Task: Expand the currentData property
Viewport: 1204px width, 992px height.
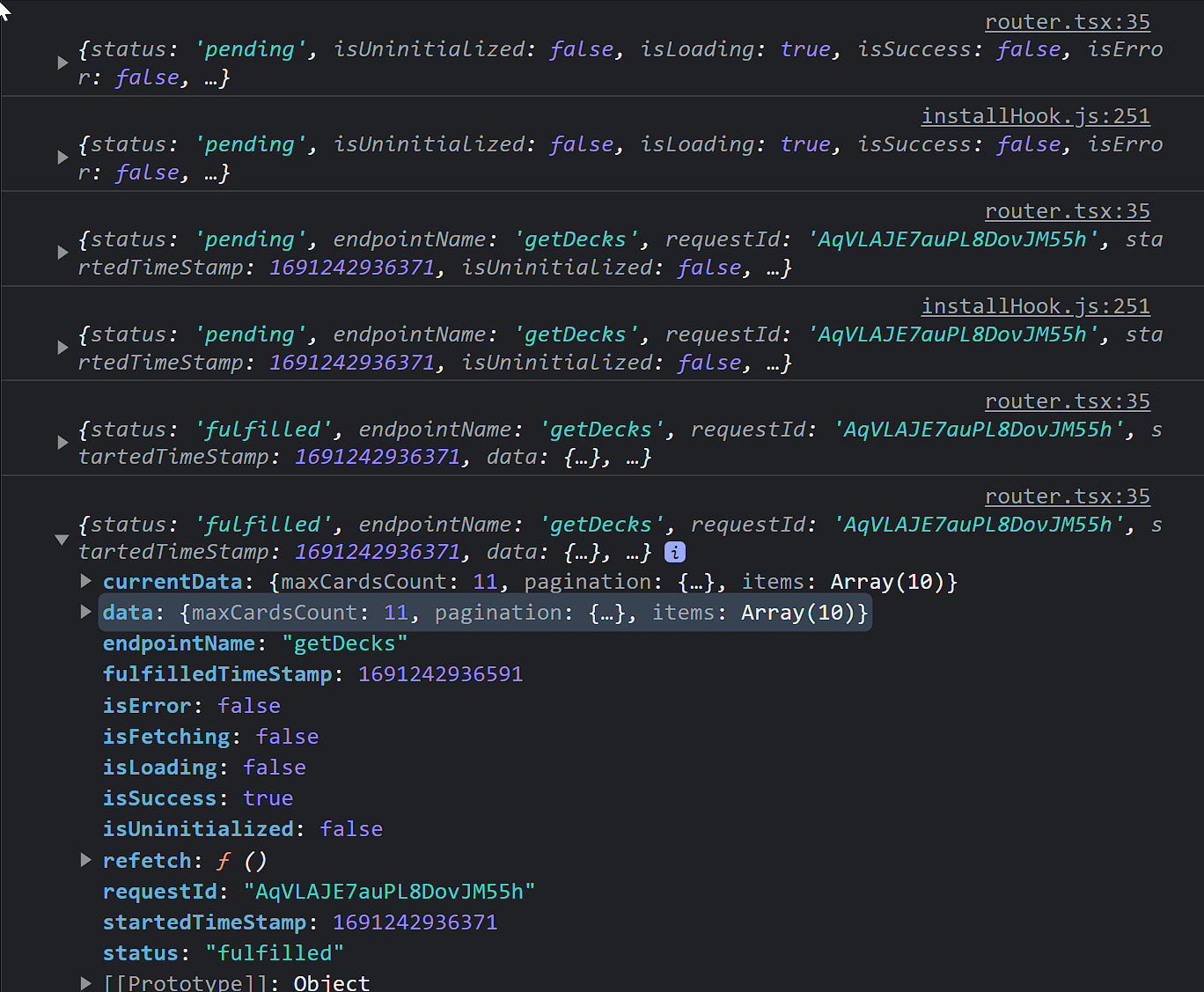Action: 86,581
